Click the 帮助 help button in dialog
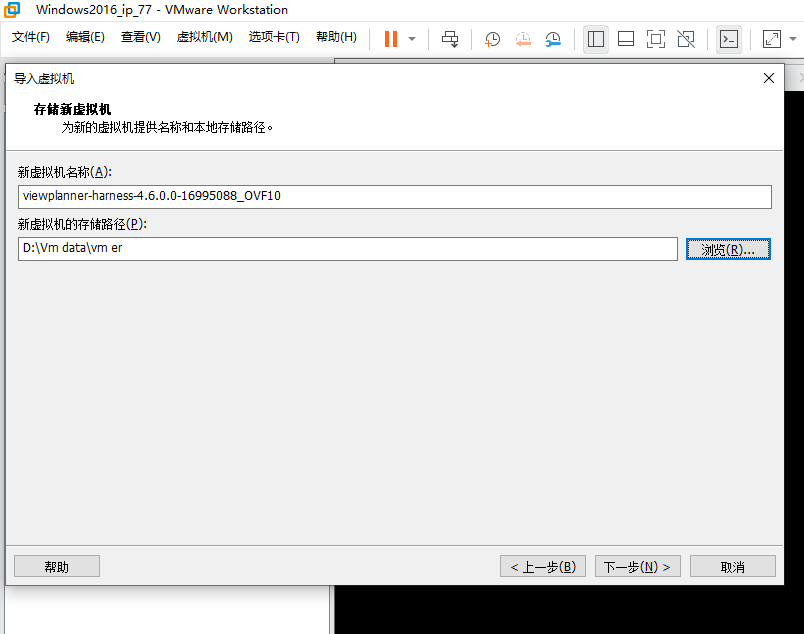Screen dimensions: 804x634 coord(57,566)
